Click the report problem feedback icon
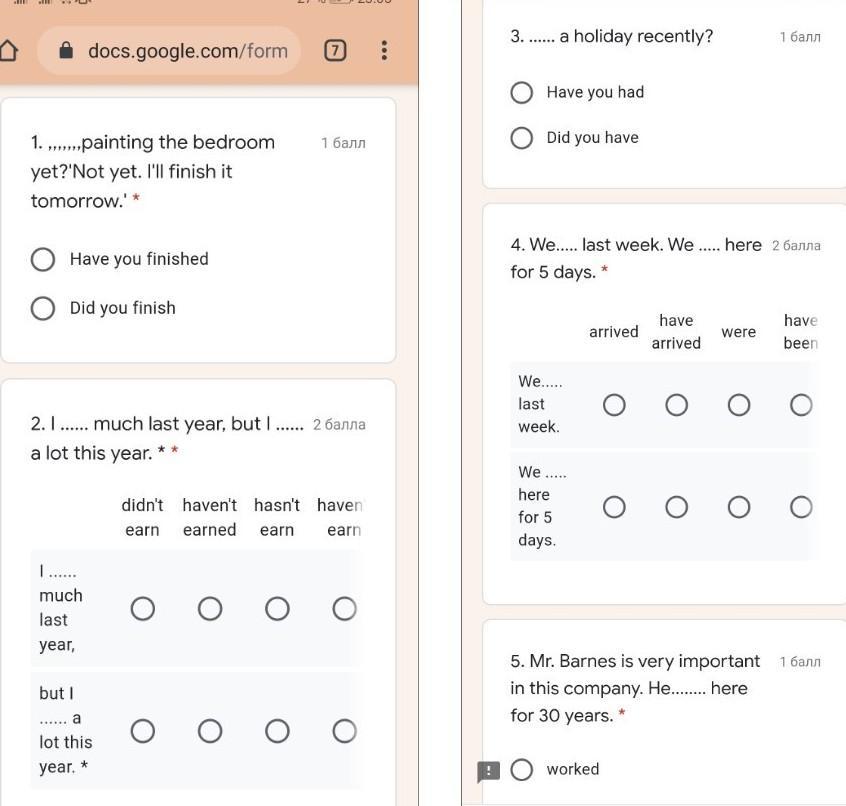846x806 pixels. pos(489,771)
